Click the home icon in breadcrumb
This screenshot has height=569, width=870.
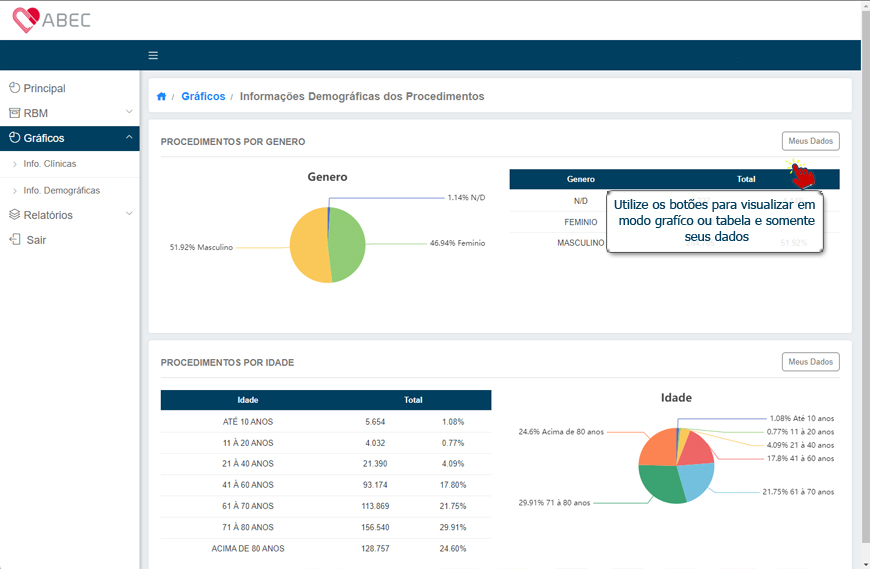[x=161, y=96]
